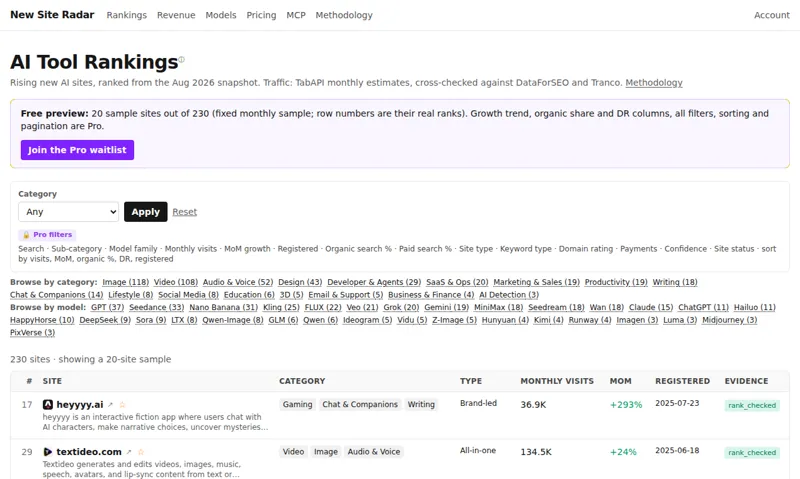
Task: Browse the Video (108) category
Action: [176, 282]
